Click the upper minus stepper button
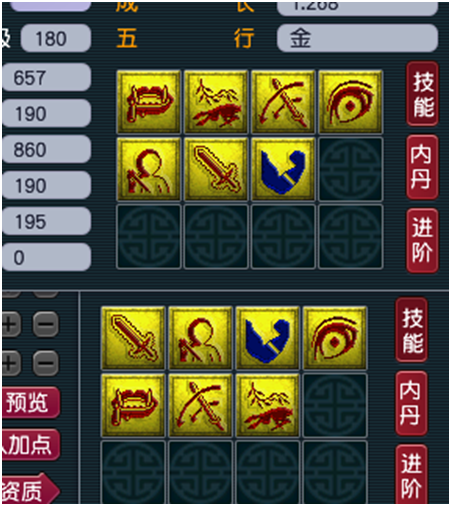This screenshot has height=506, width=451. pos(46,324)
